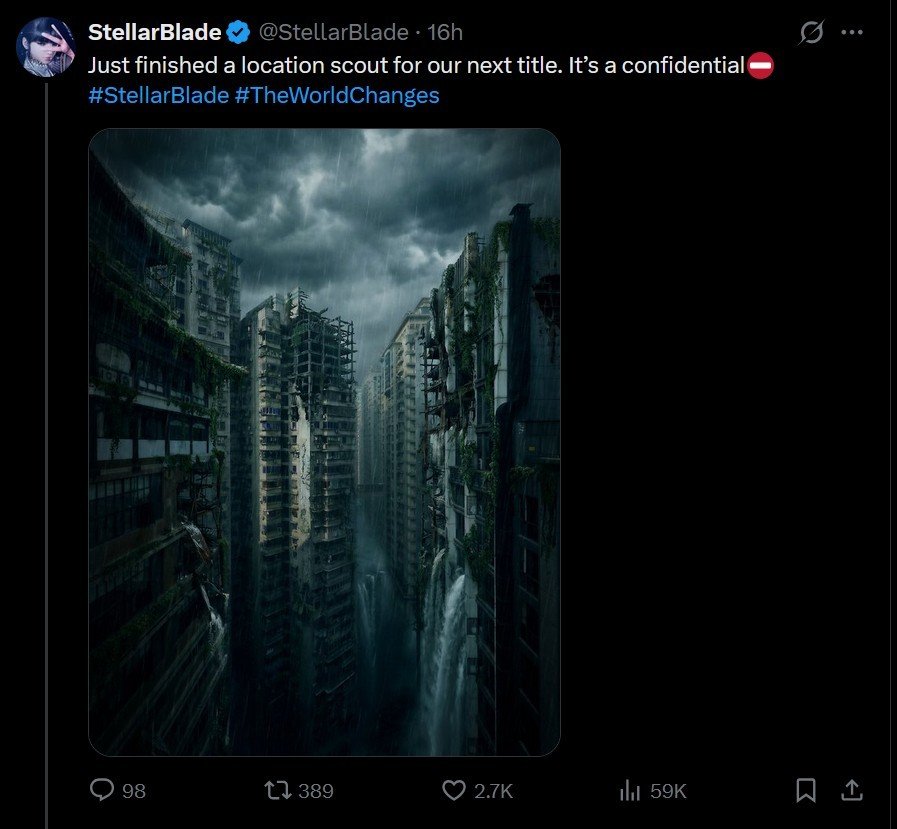The image size is (897, 829).
Task: Click the reply speech bubble icon
Action: coord(104,791)
